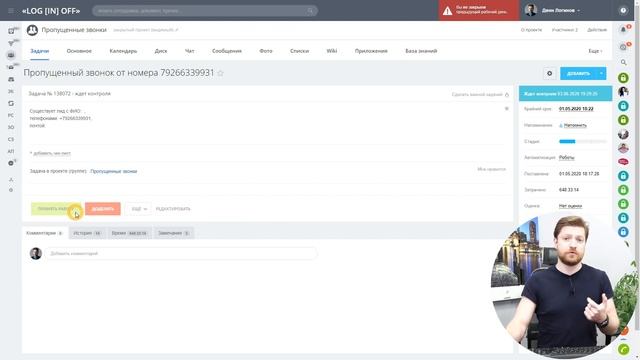Open the dark-haired woman's avatar in the right sidebar

pyautogui.click(x=623, y=91)
